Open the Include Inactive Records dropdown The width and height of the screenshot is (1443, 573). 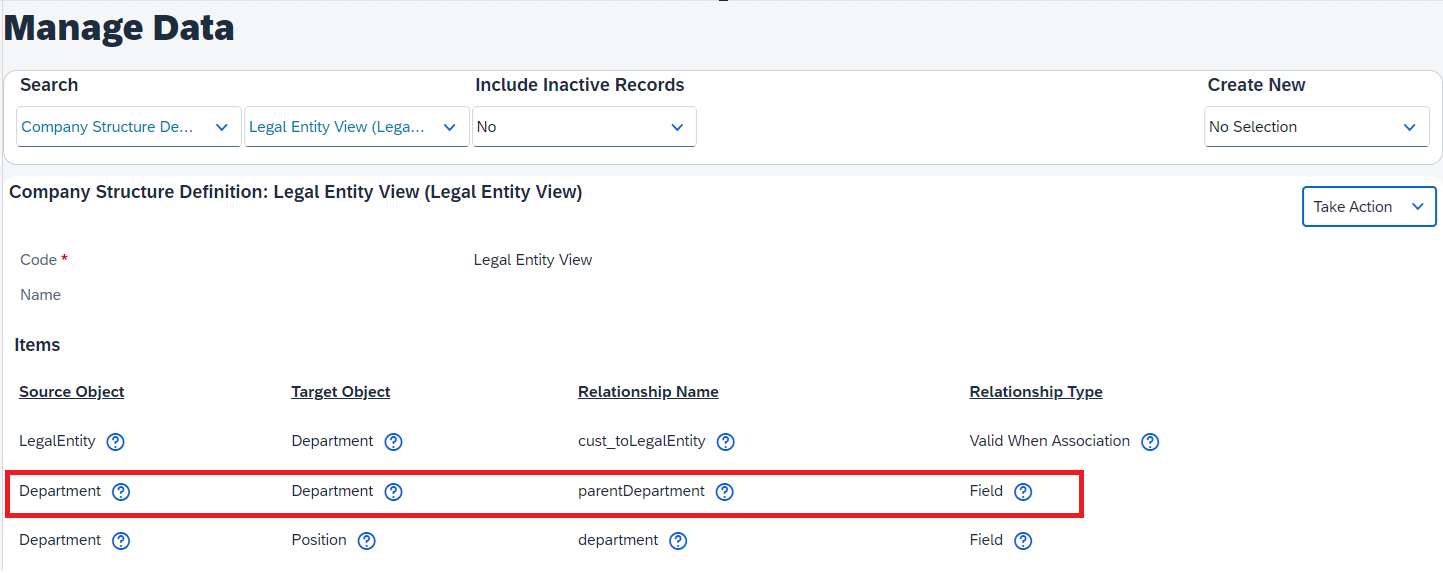point(584,127)
